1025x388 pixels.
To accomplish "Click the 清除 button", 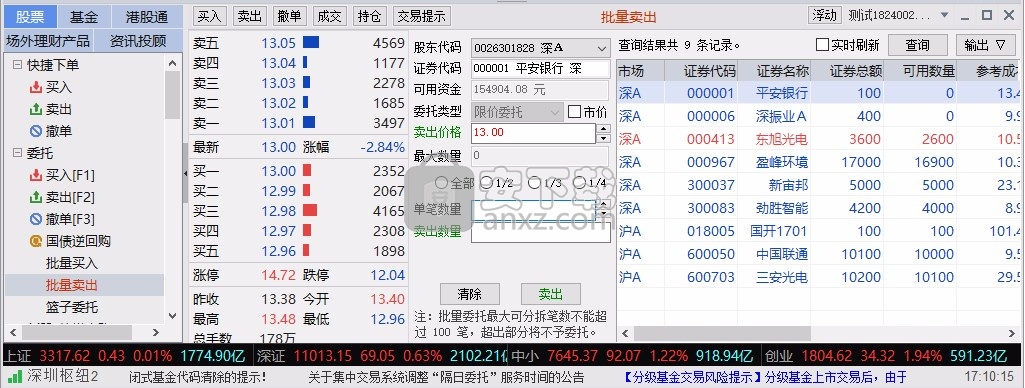I will pyautogui.click(x=469, y=294).
